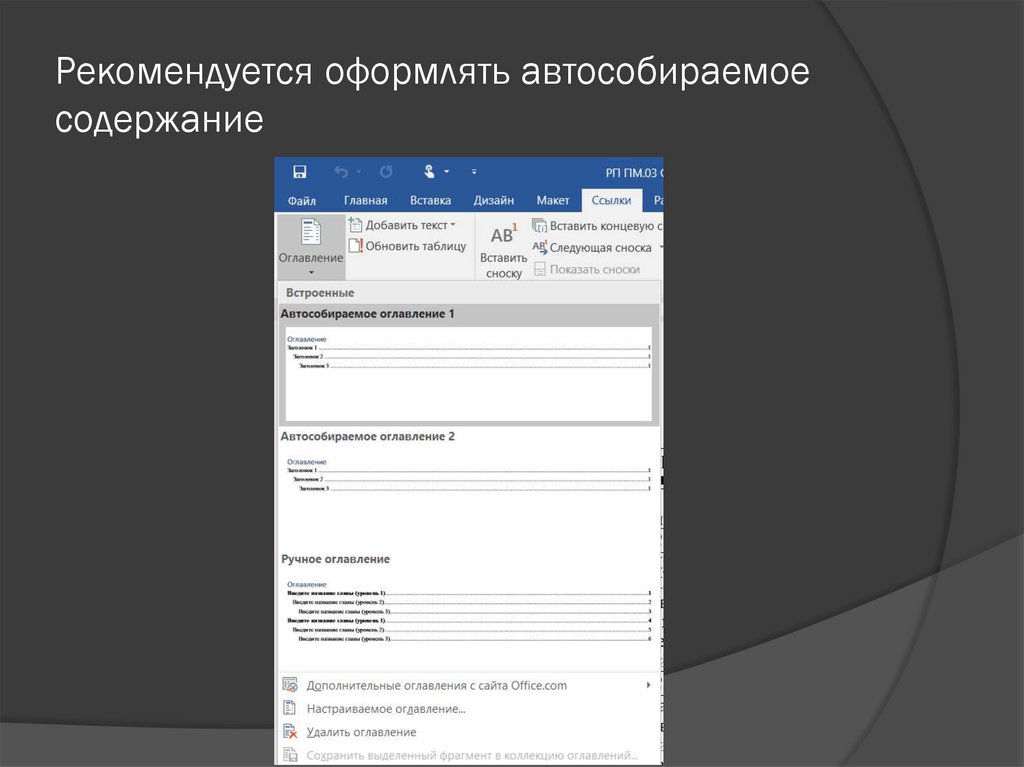Click the Redo icon in title bar
The height and width of the screenshot is (767, 1024).
pos(386,172)
